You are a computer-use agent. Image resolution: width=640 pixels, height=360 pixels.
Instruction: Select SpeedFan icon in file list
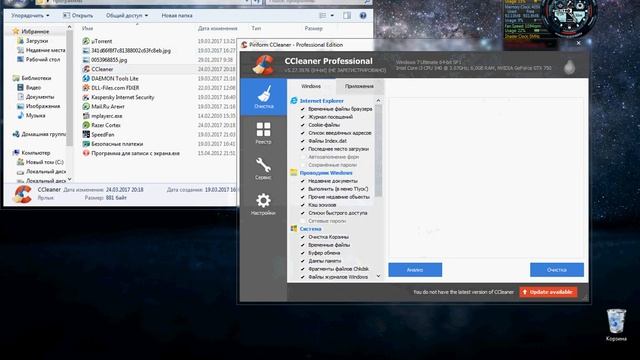pyautogui.click(x=86, y=134)
